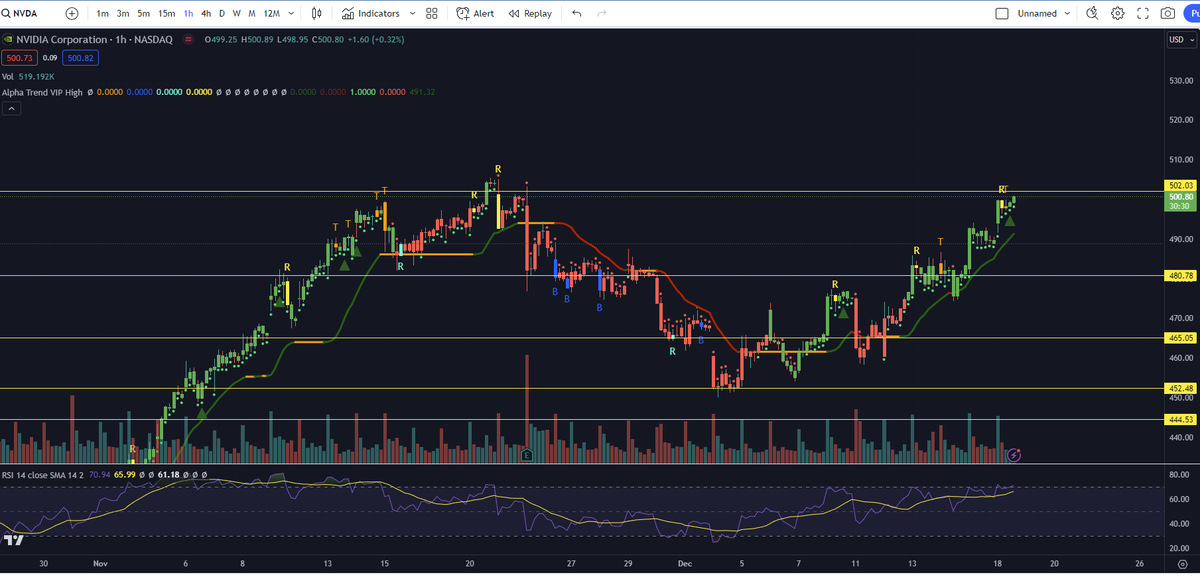The image size is (1200, 577).
Task: Click the undo arrow
Action: 577,13
